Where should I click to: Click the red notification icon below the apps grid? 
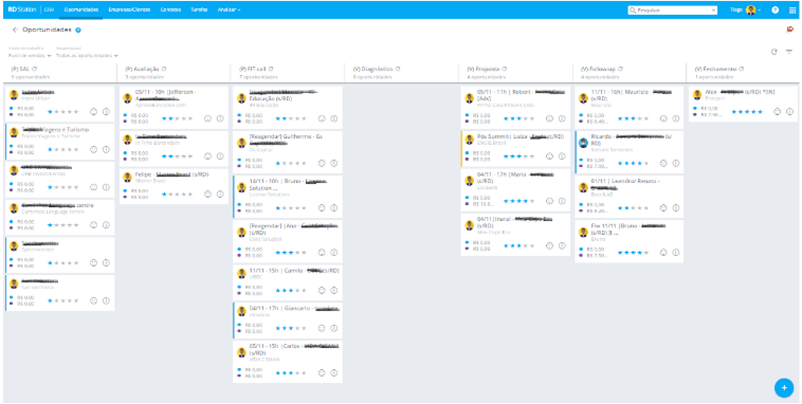click(x=791, y=30)
